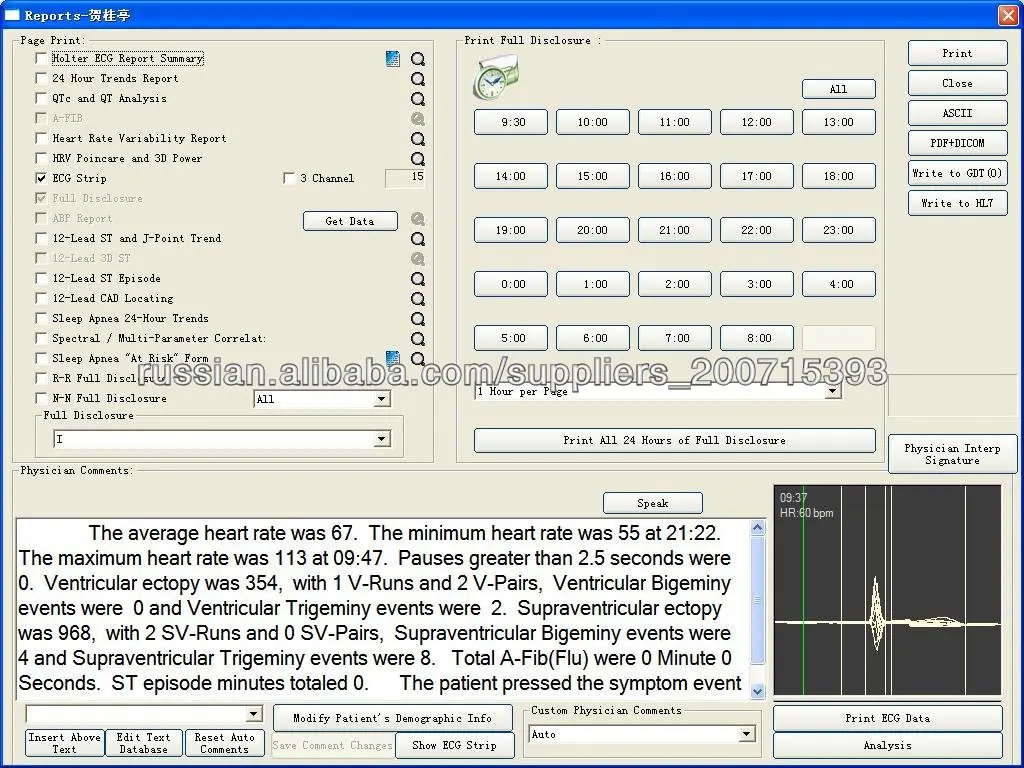Enable the Holter ECG Report Summary checkbox
This screenshot has width=1024, height=768.
[41, 58]
